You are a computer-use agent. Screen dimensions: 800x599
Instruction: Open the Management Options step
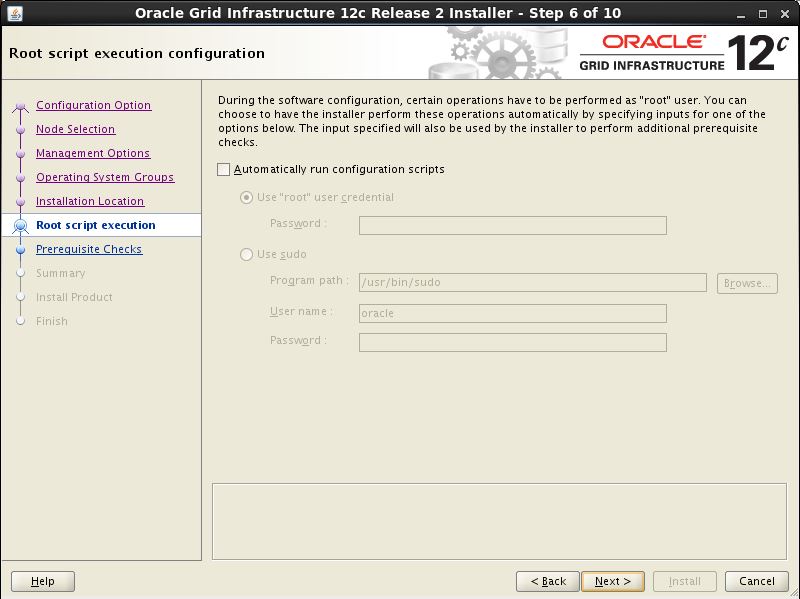click(93, 153)
